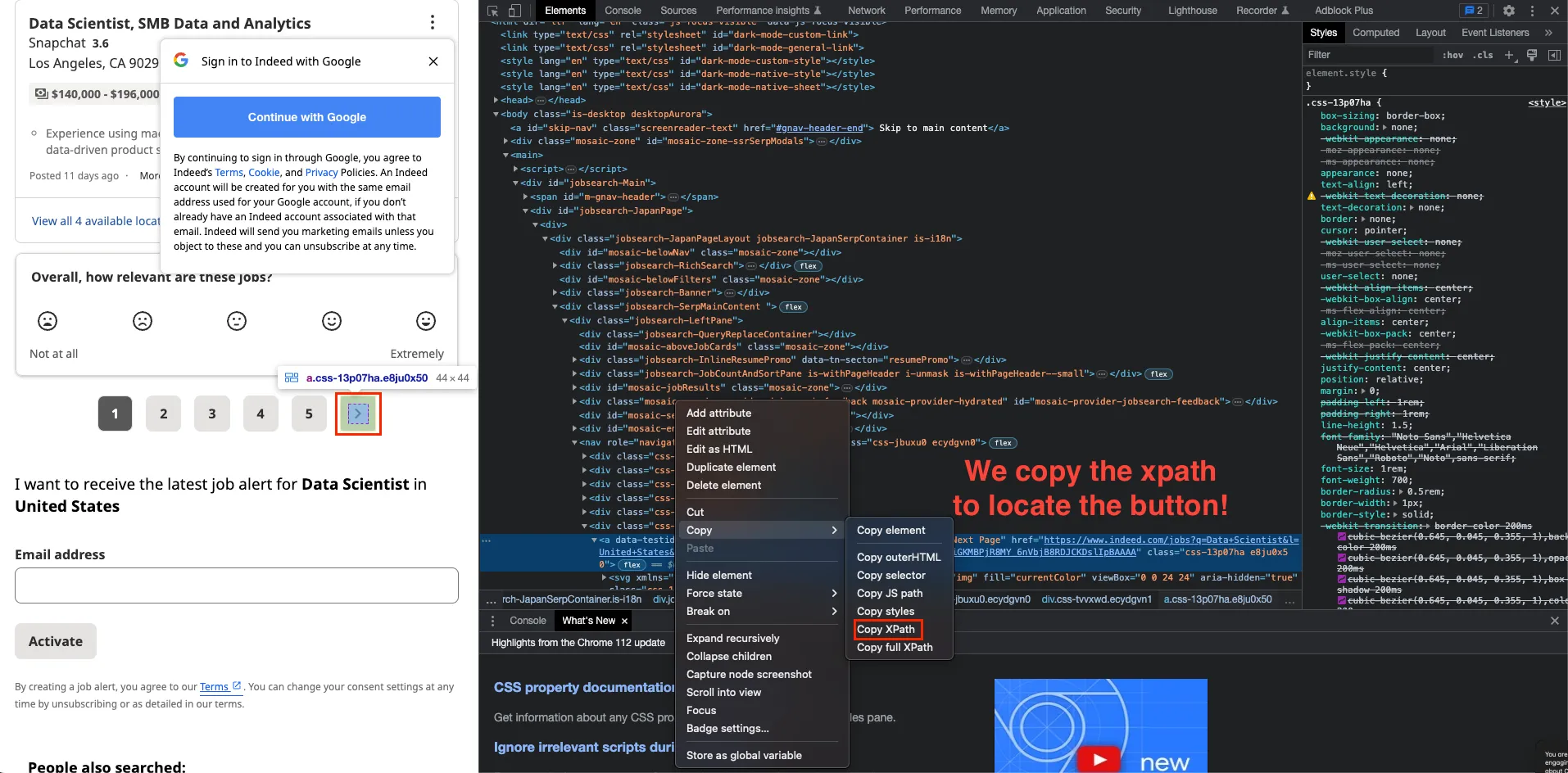Toggle the .cls classes button
This screenshot has height=773, width=1568.
tap(1483, 55)
